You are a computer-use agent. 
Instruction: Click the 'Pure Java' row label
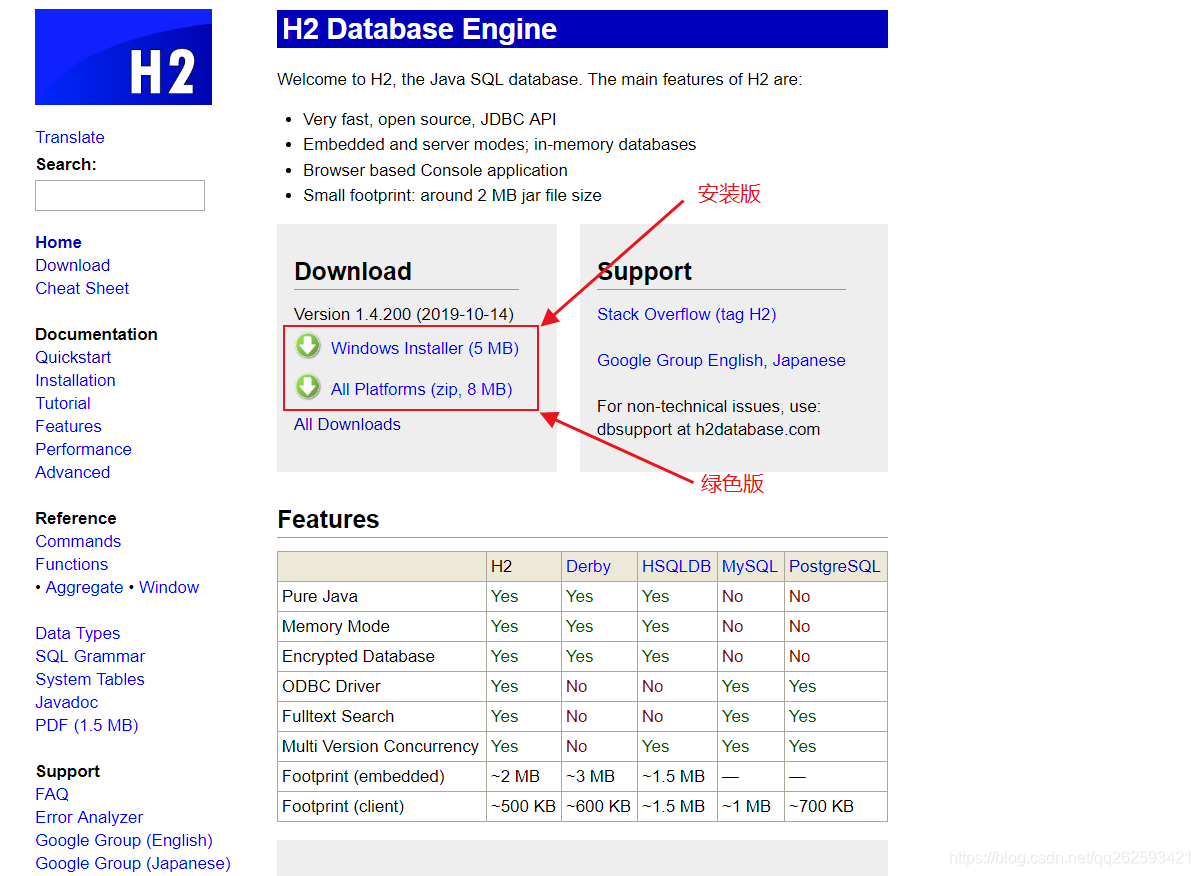click(320, 596)
